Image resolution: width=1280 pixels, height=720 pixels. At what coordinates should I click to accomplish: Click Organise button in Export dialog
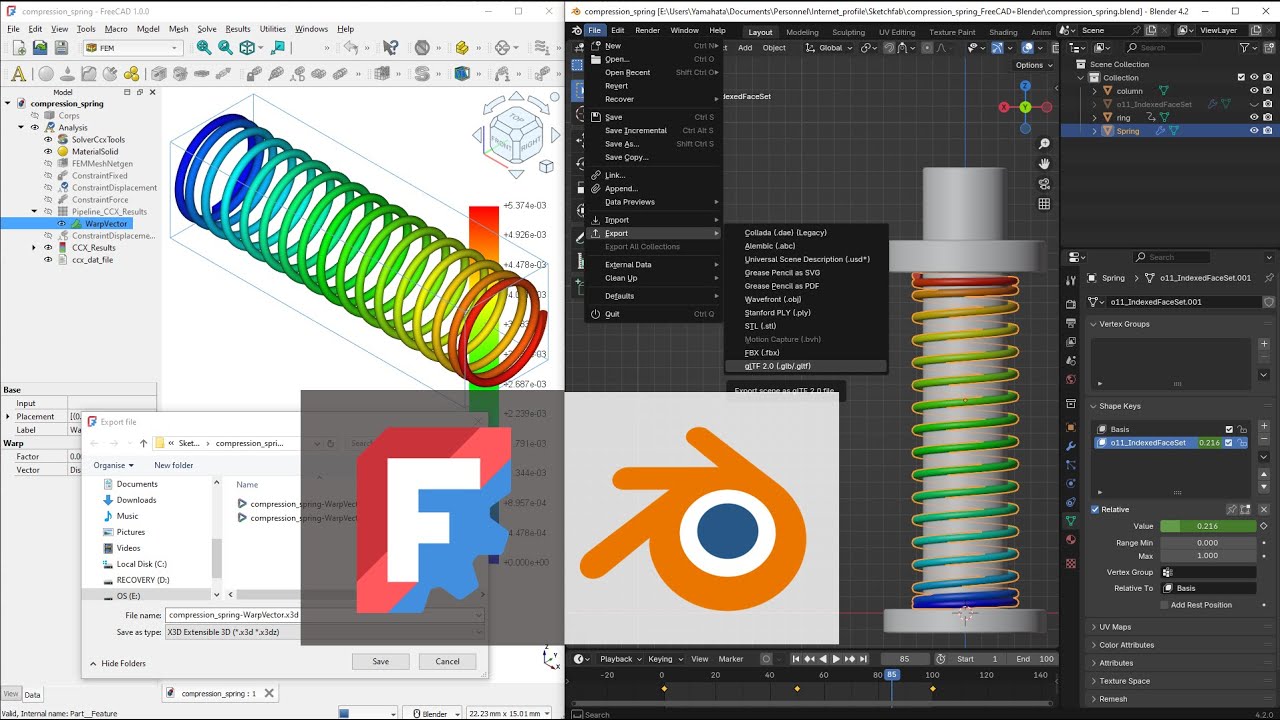(113, 465)
